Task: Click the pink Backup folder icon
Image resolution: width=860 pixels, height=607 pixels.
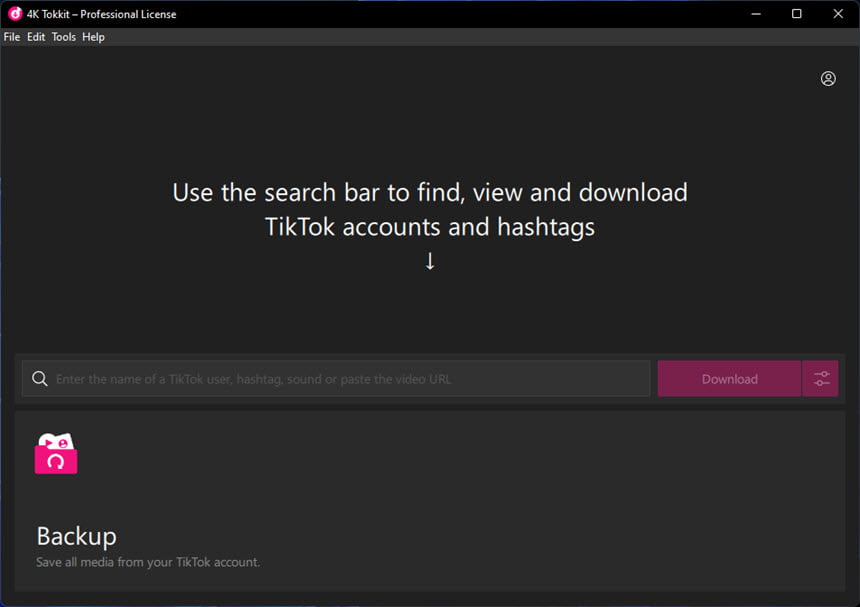Action: [x=56, y=453]
